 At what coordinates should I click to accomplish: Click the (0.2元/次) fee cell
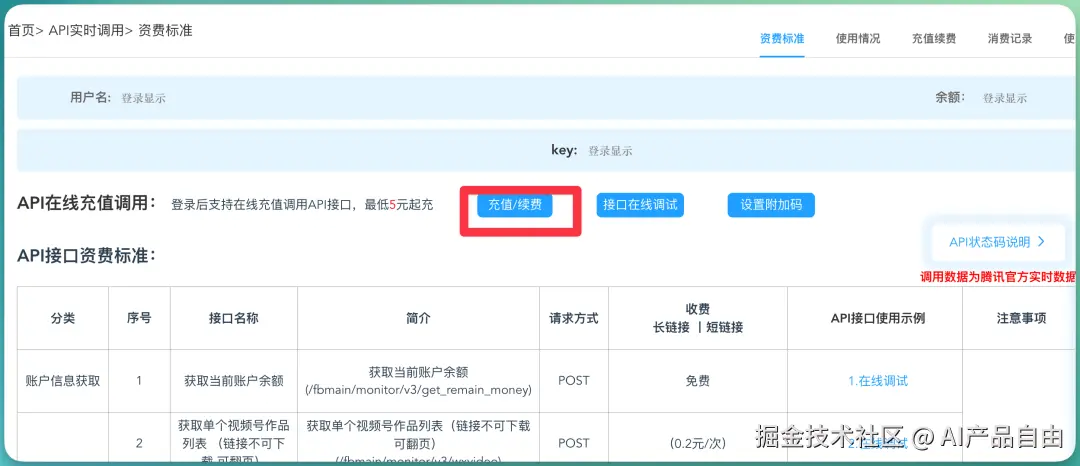[698, 439]
